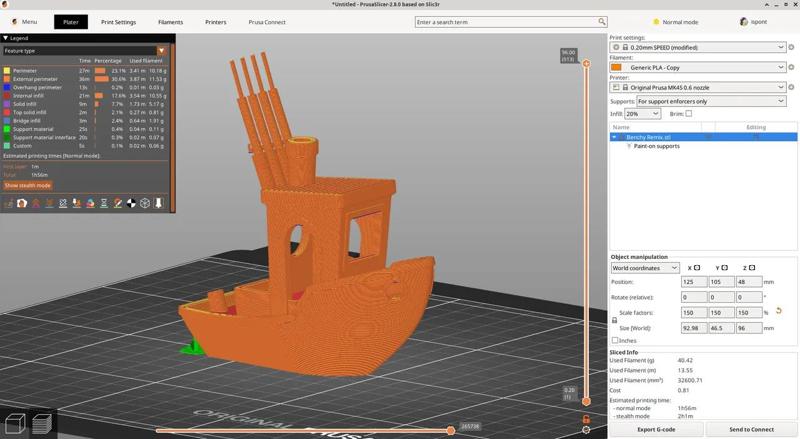Open the ispont account button
Viewport: 800px width, 439px height.
754,22
